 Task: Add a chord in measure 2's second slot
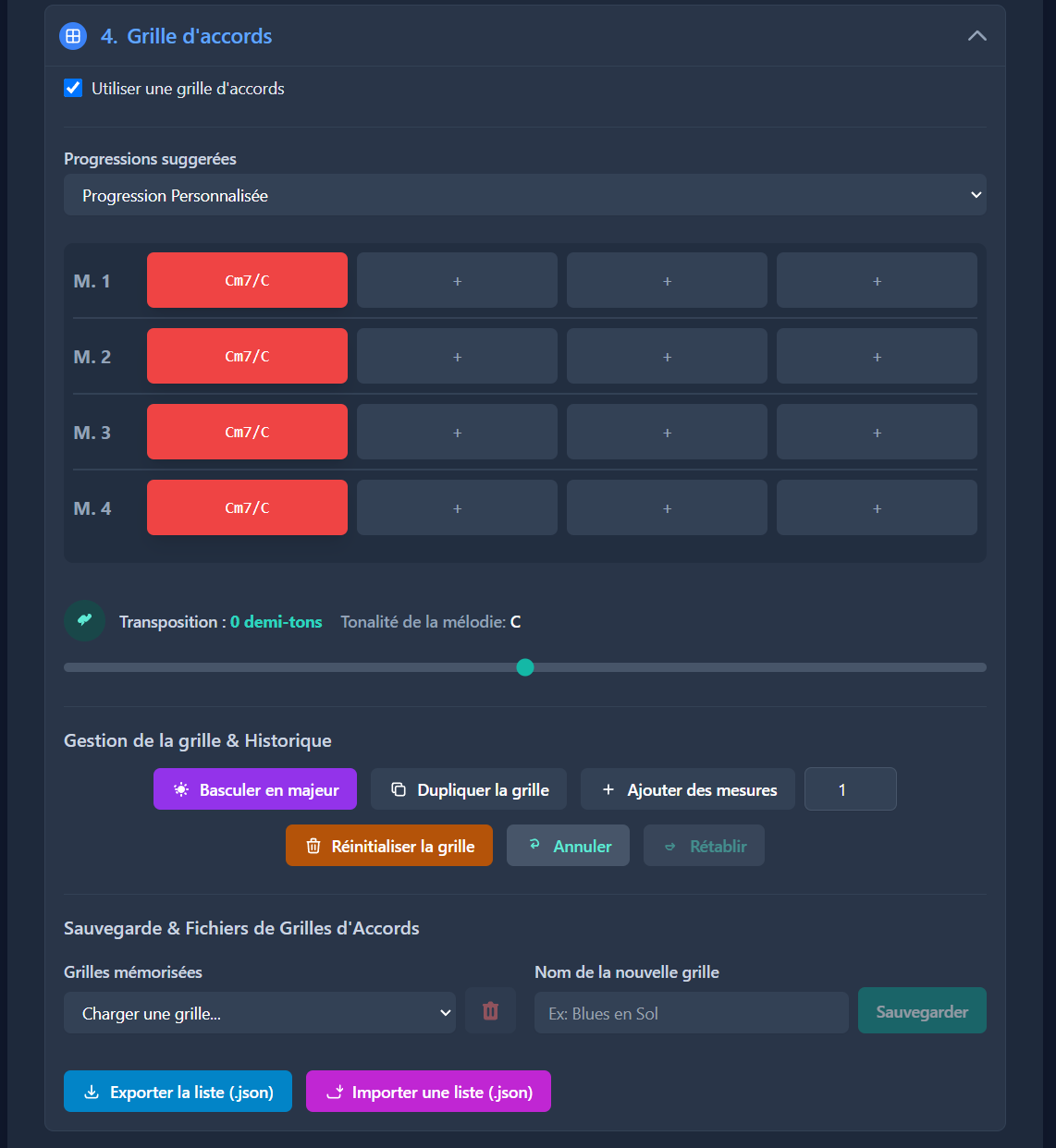pos(457,357)
